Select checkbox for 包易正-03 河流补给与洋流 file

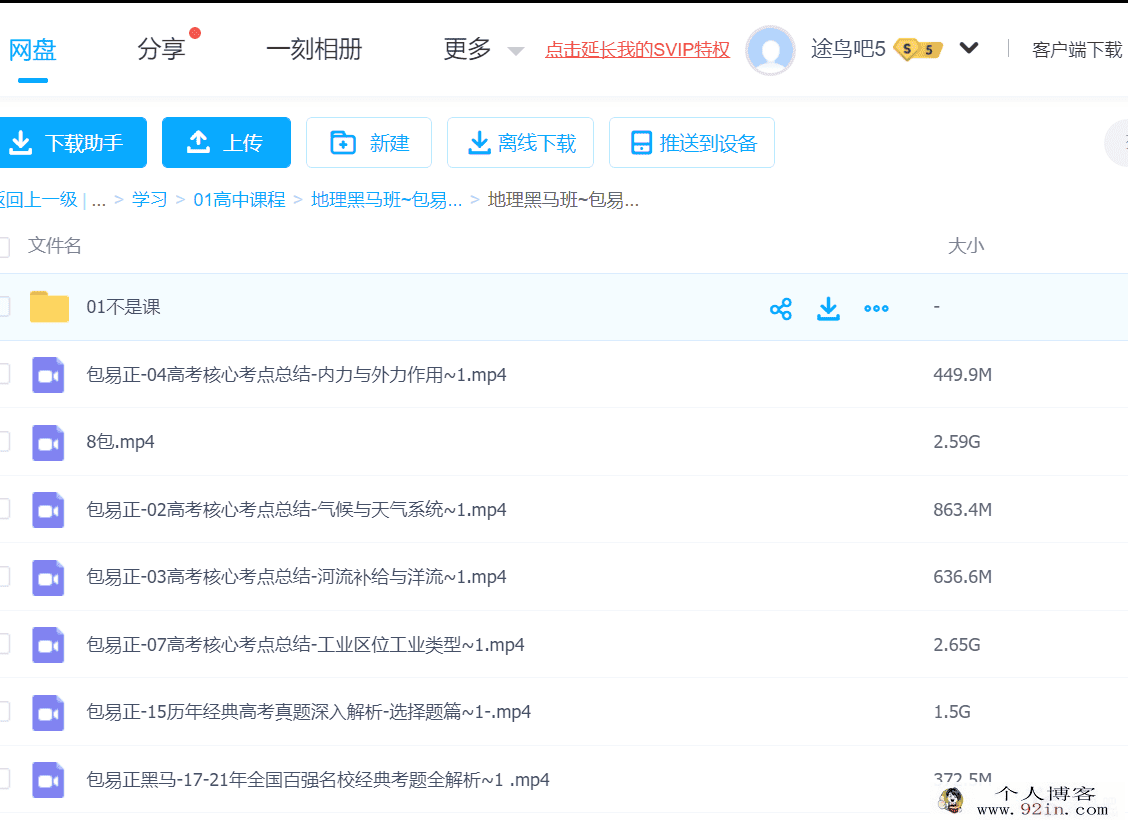pyautogui.click(x=4, y=577)
